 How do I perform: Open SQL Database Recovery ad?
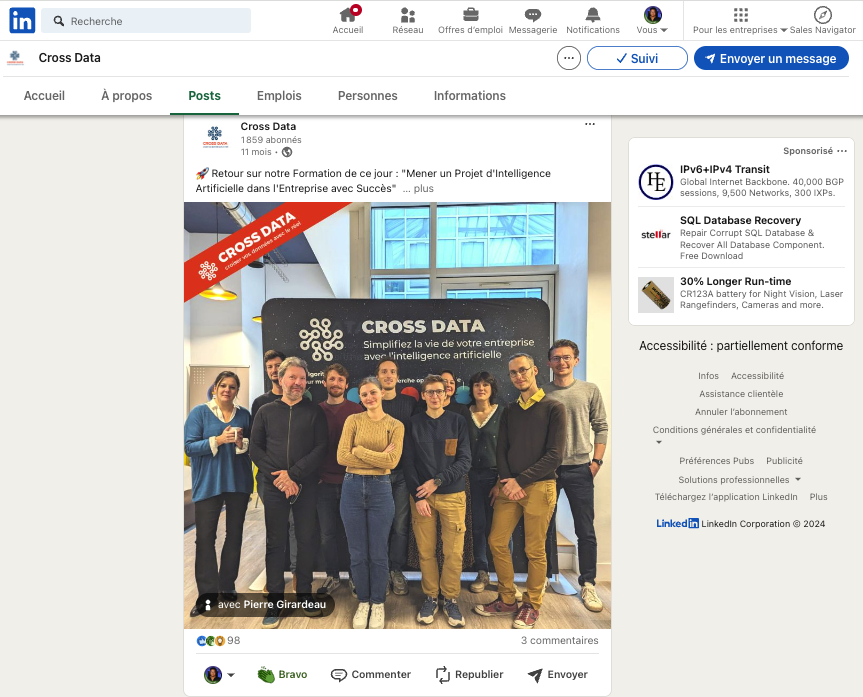click(x=740, y=220)
